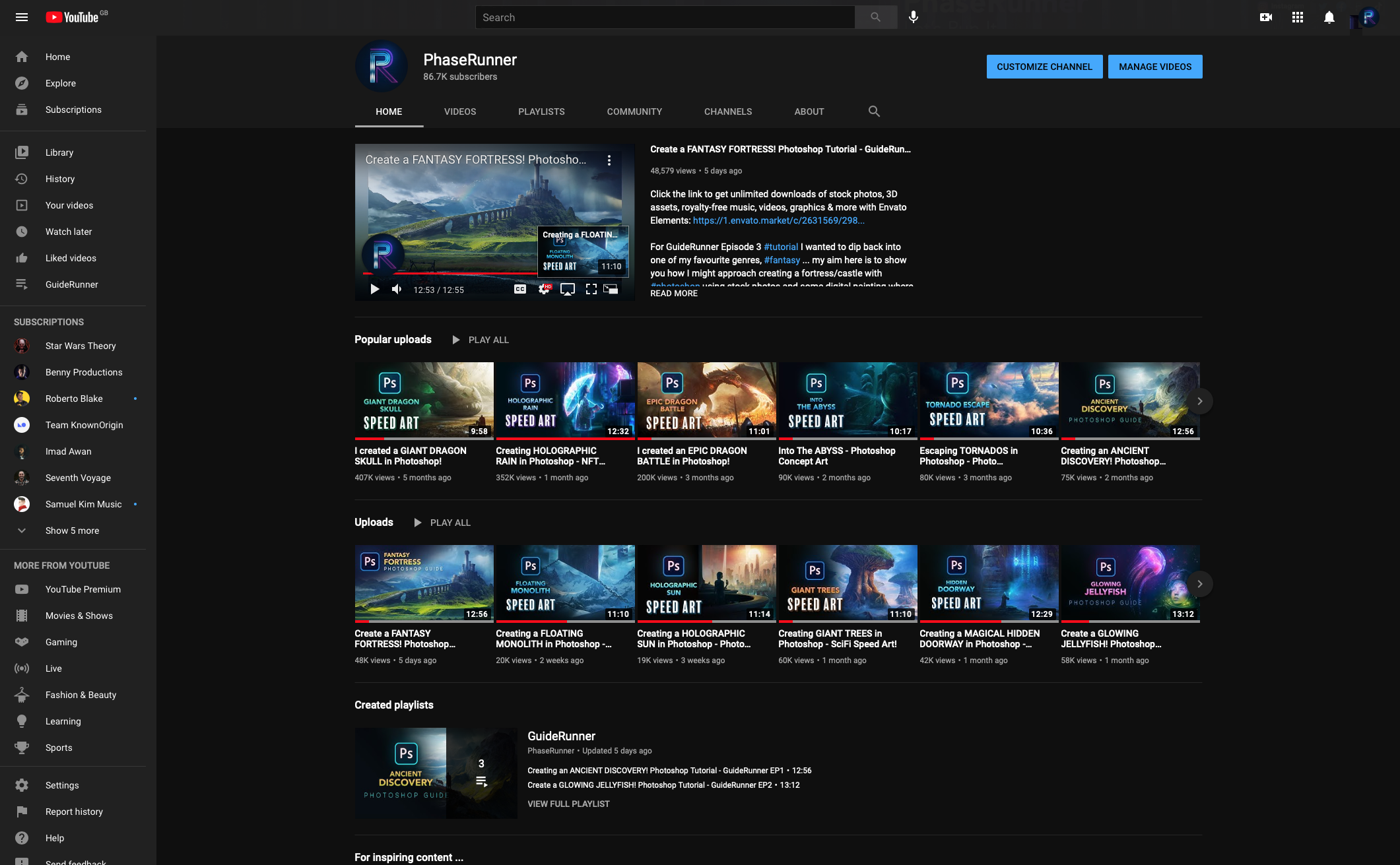
Task: Mute the featured video volume
Action: click(x=397, y=289)
